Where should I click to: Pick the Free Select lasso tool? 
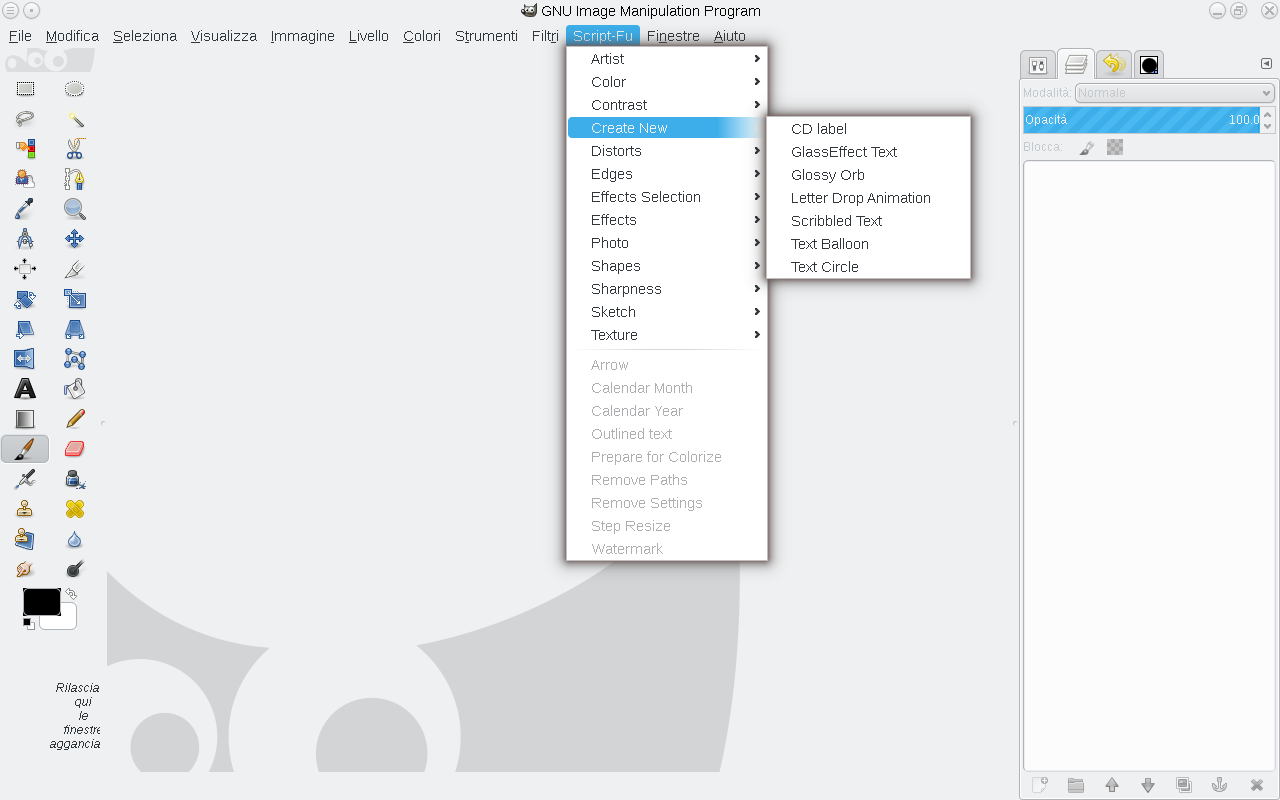25,119
